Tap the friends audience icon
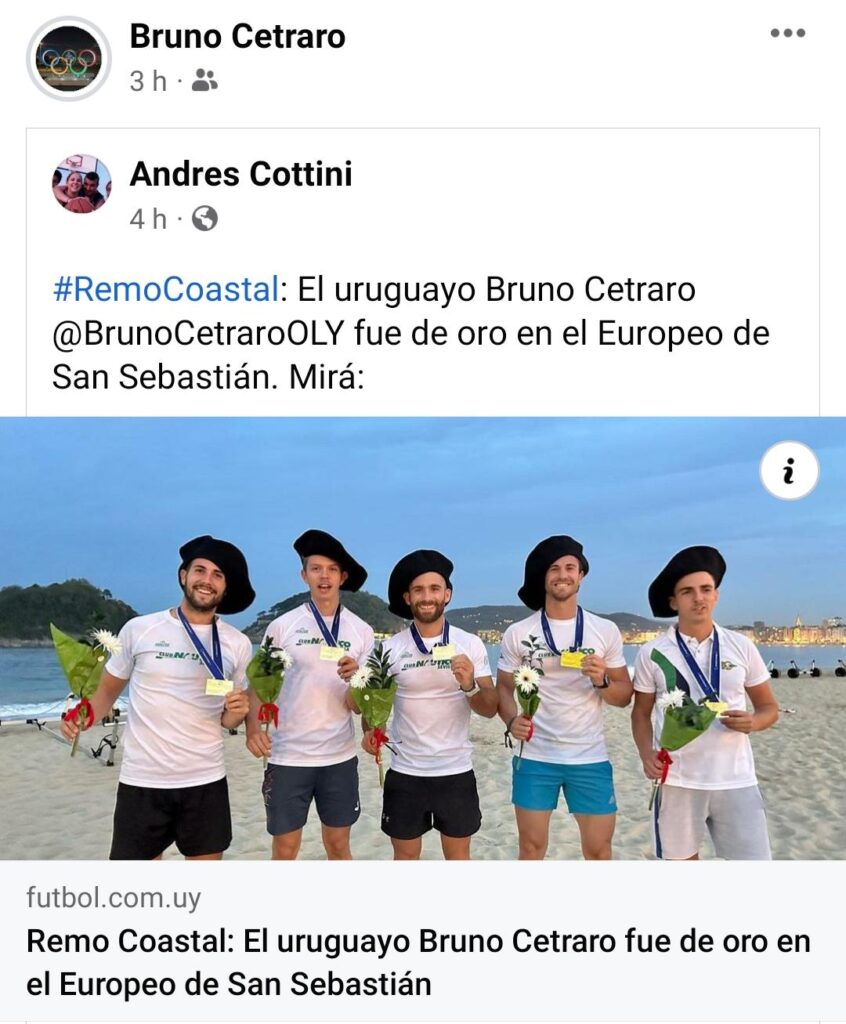Image resolution: width=846 pixels, height=1024 pixels. click(x=204, y=81)
